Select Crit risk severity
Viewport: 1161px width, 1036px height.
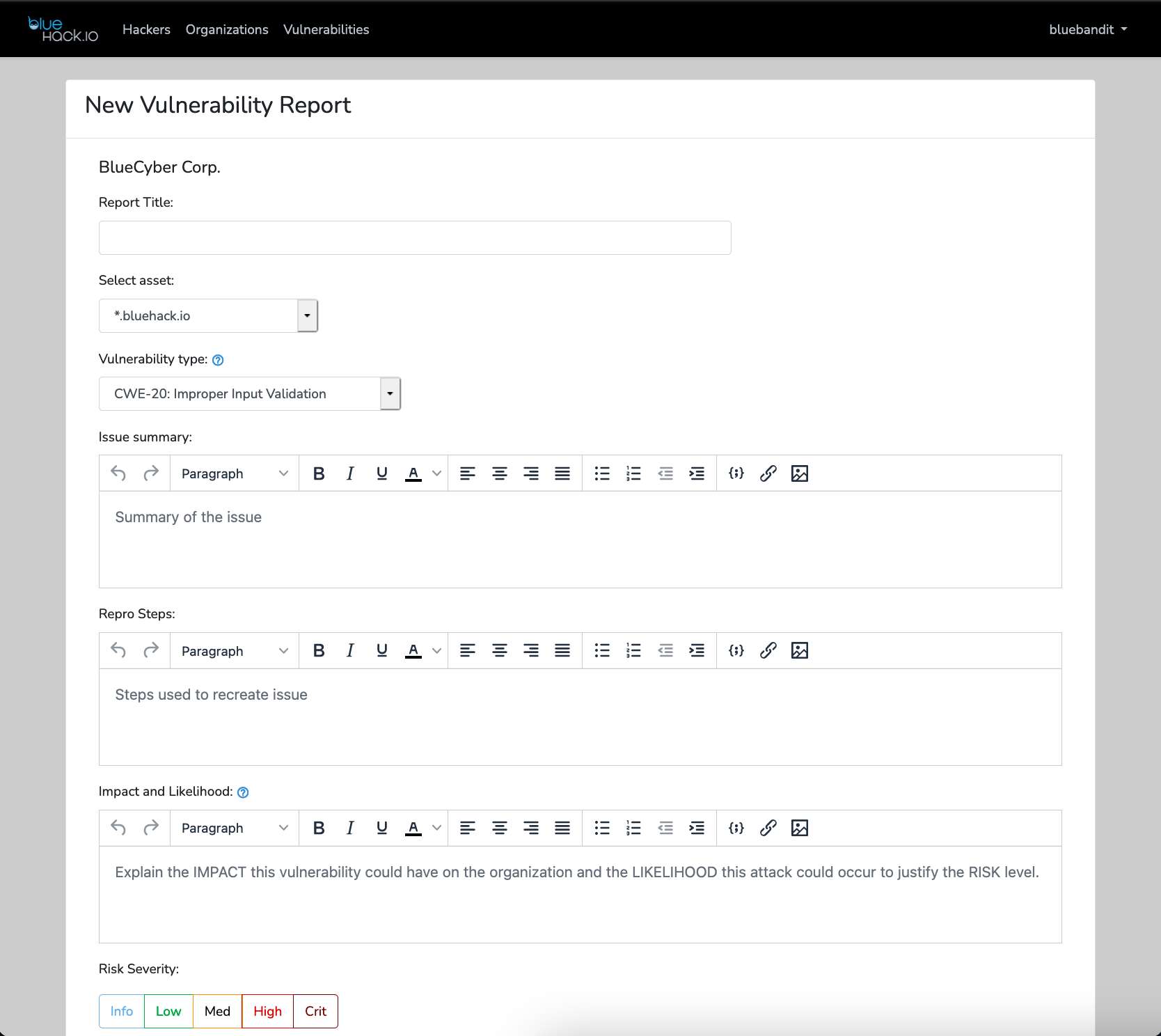[x=315, y=1011]
